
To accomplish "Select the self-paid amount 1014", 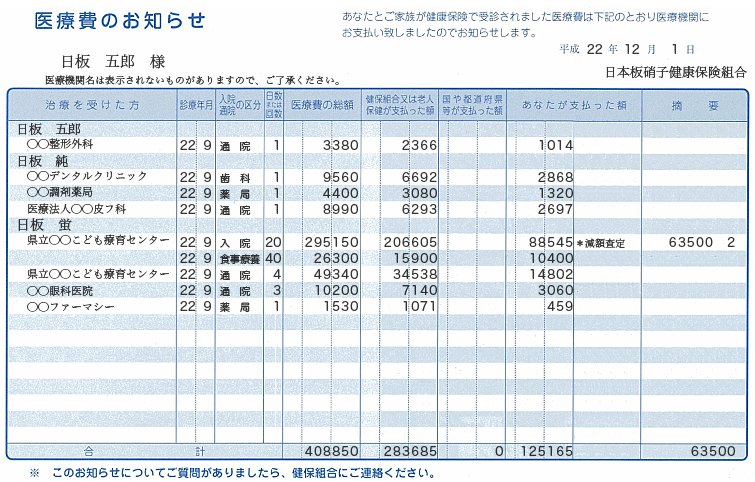I will (555, 145).
